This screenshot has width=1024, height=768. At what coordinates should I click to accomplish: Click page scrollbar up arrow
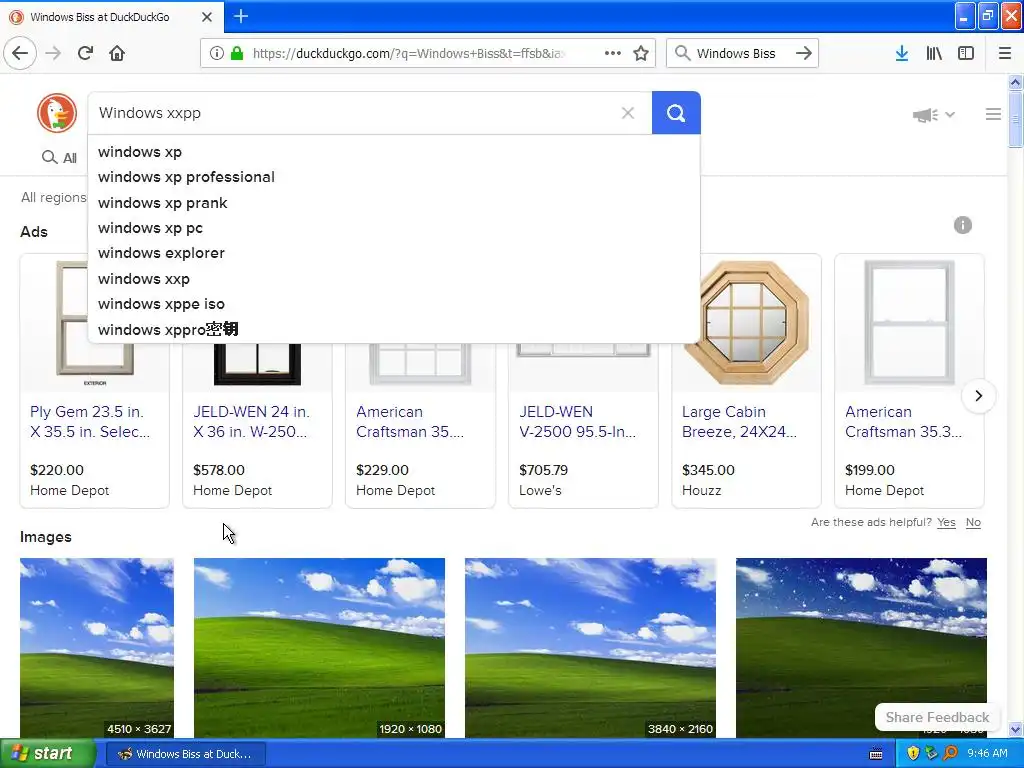click(1016, 82)
